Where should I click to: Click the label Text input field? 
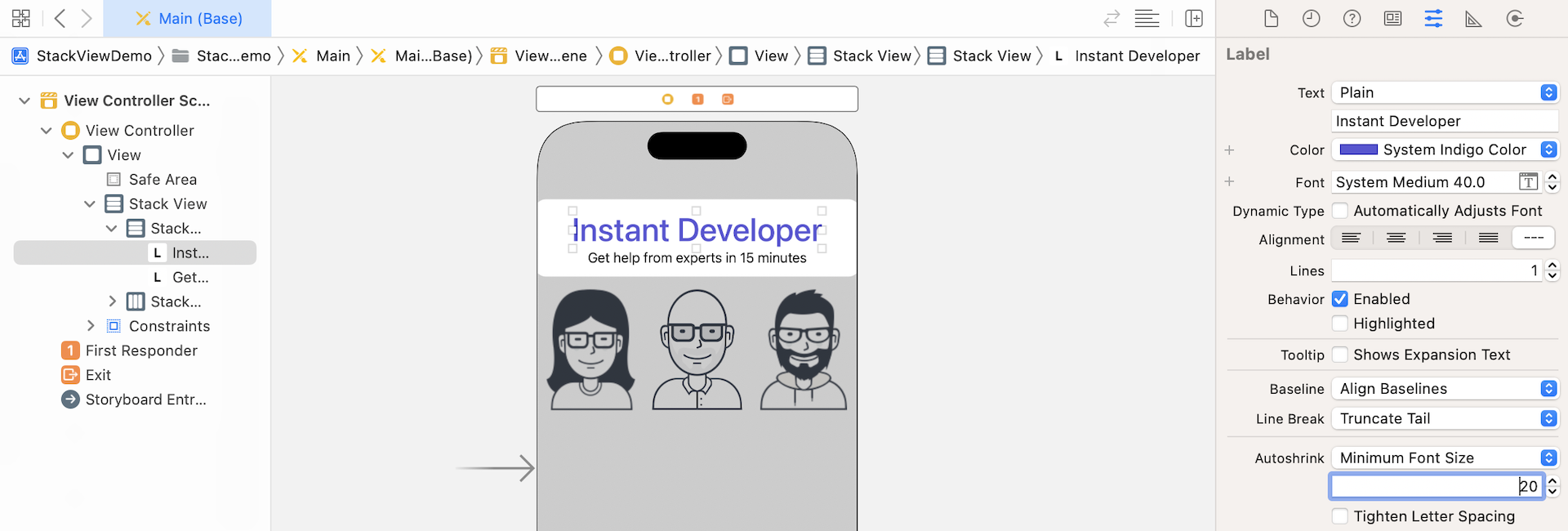pyautogui.click(x=1444, y=121)
